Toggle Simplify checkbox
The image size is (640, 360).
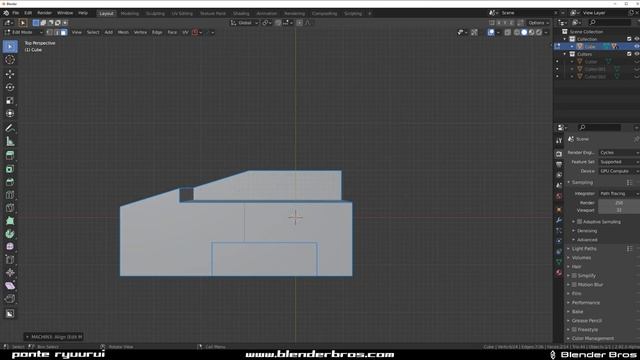pyautogui.click(x=574, y=276)
